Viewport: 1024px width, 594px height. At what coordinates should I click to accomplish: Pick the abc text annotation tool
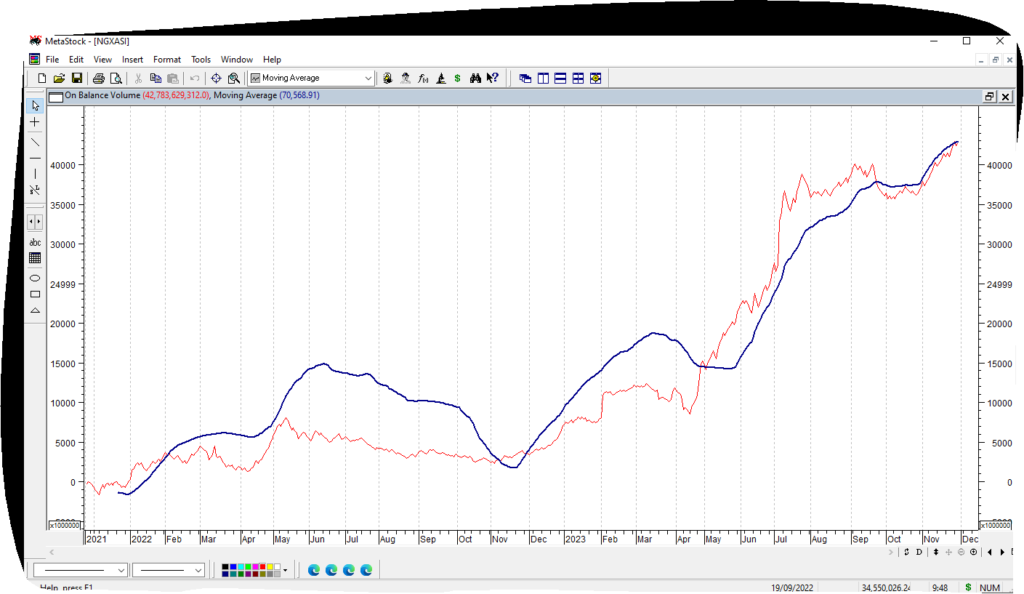click(x=35, y=242)
